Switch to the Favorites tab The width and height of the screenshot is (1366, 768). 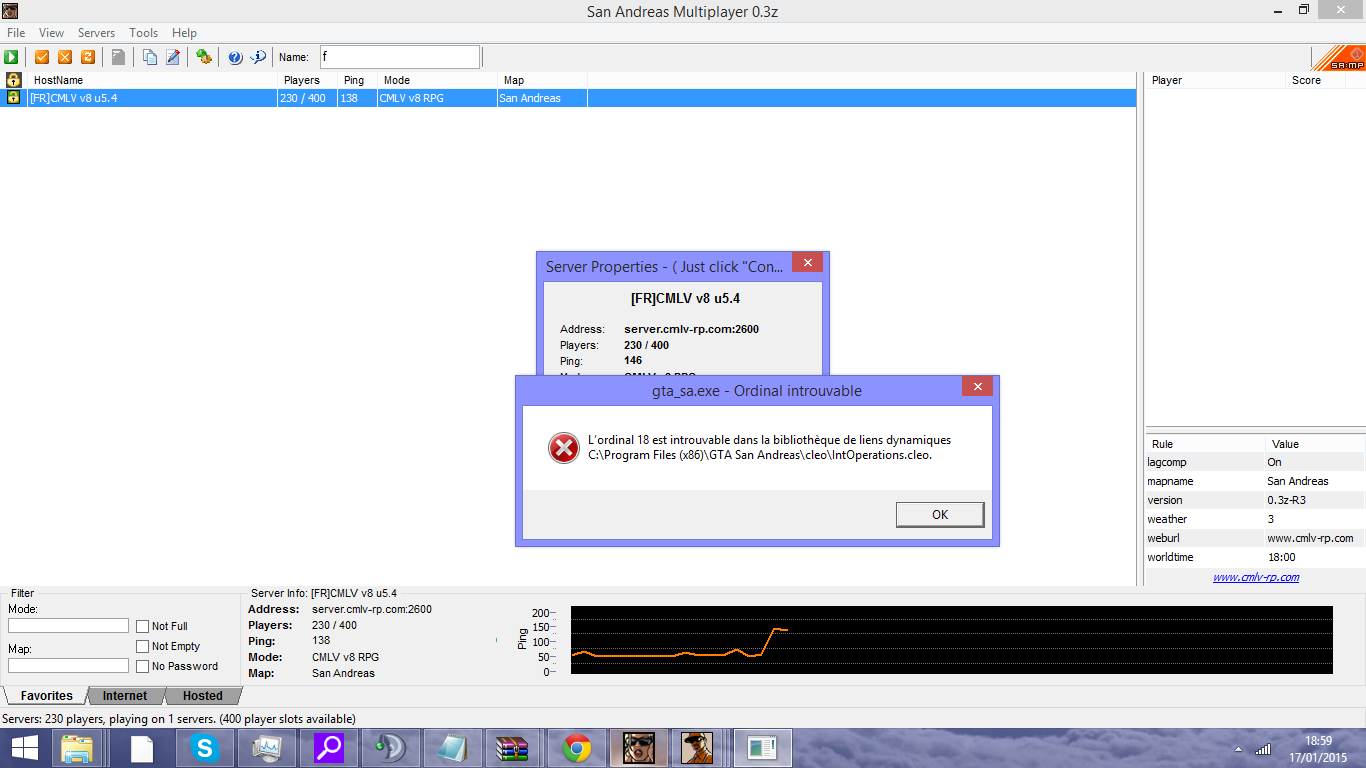click(x=46, y=696)
